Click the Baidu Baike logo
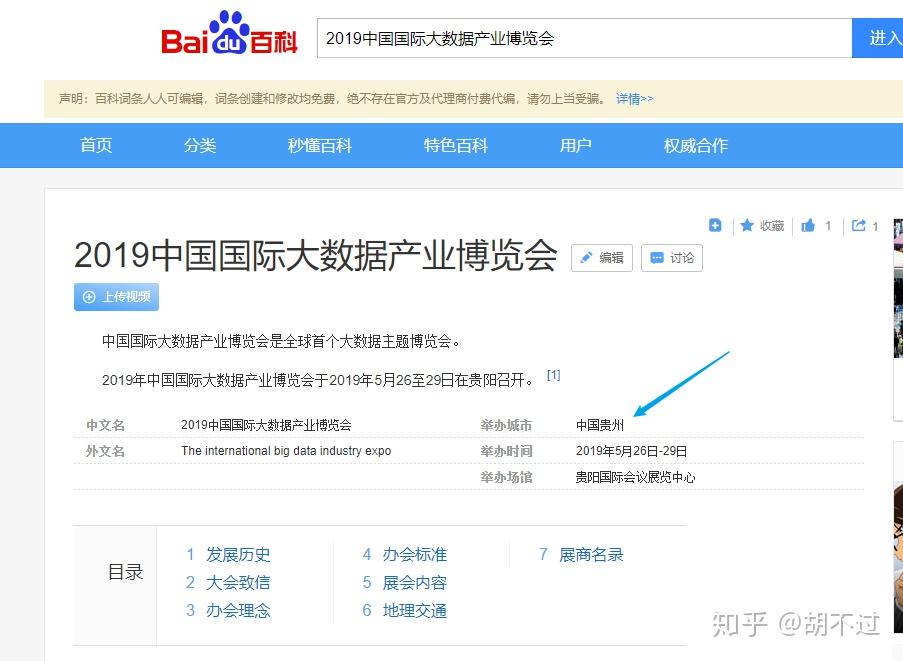The width and height of the screenshot is (903, 661). [229, 33]
